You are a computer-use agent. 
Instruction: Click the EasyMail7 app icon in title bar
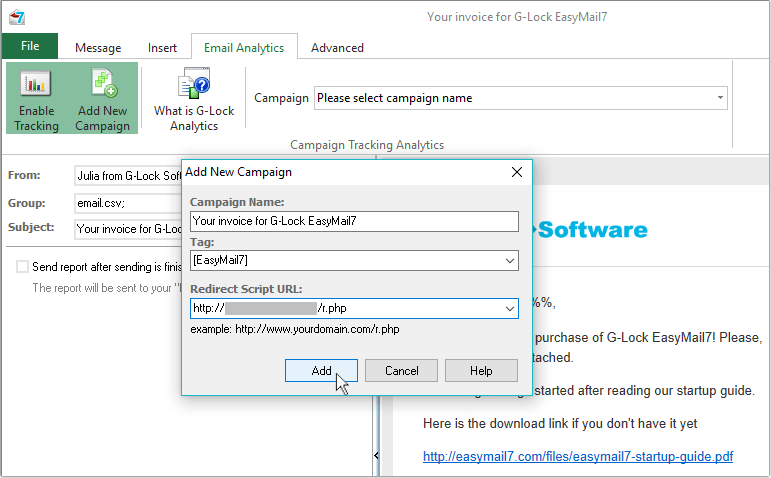[x=17, y=18]
